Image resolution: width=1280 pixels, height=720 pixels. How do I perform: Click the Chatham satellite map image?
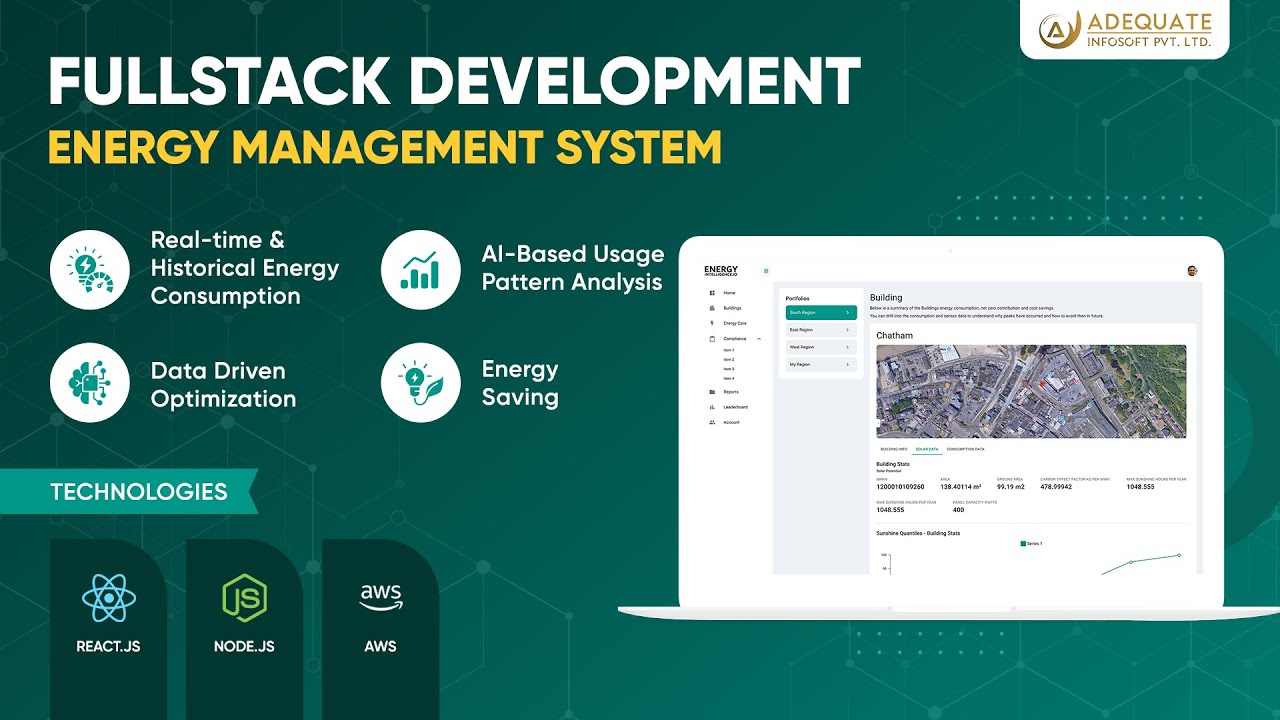click(1031, 391)
